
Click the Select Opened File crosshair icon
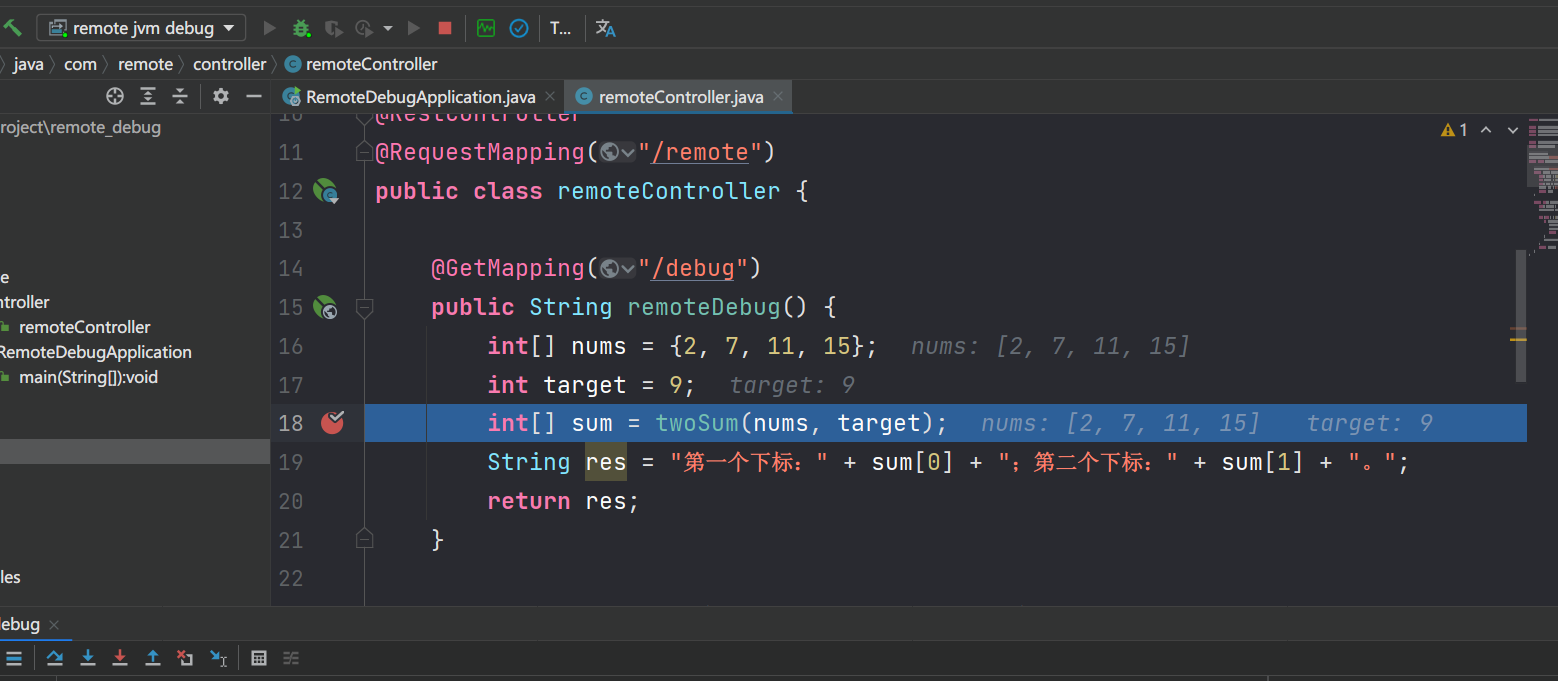[115, 96]
